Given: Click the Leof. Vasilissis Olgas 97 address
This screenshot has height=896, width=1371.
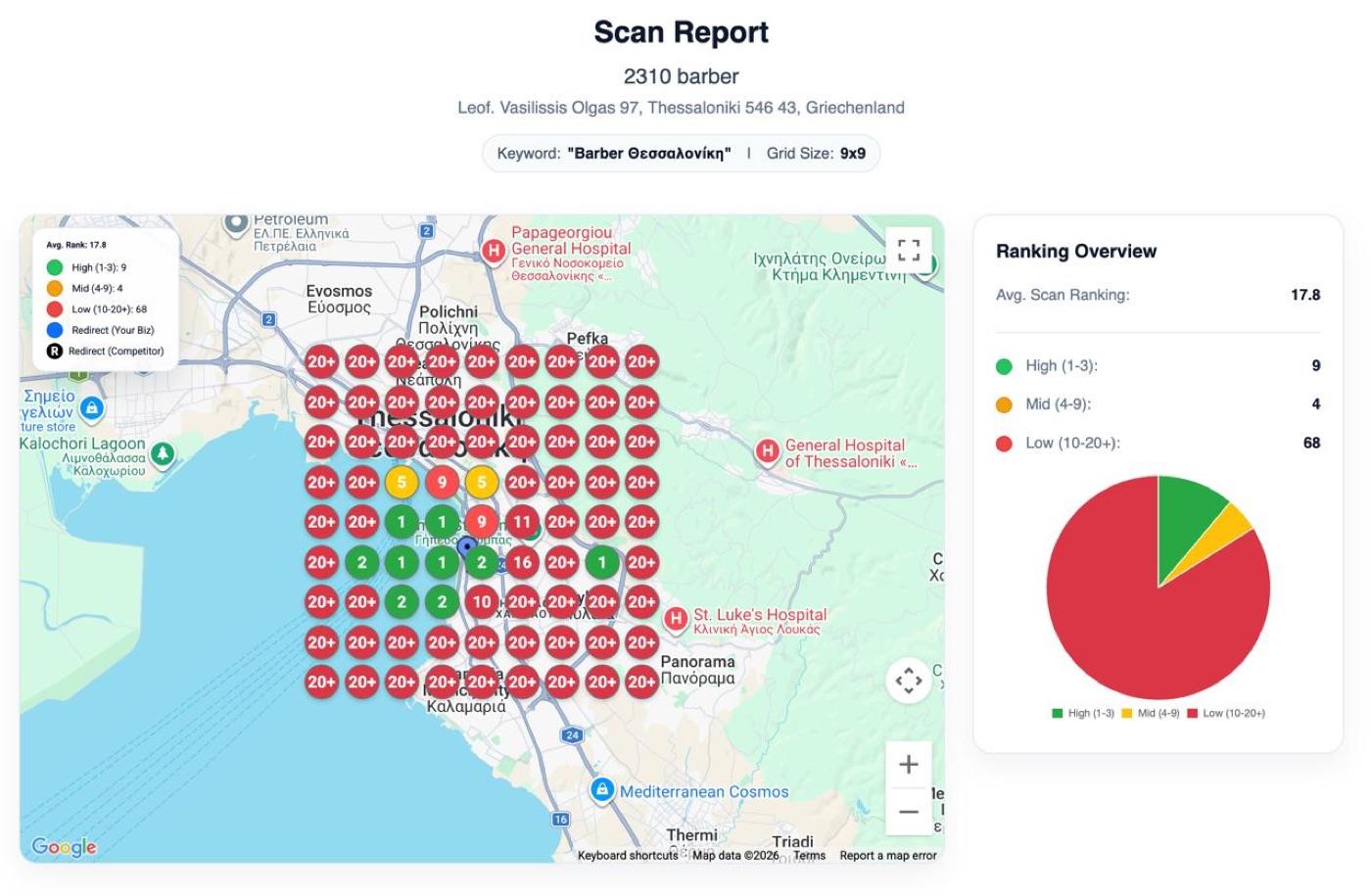Looking at the screenshot, I should pyautogui.click(x=682, y=108).
